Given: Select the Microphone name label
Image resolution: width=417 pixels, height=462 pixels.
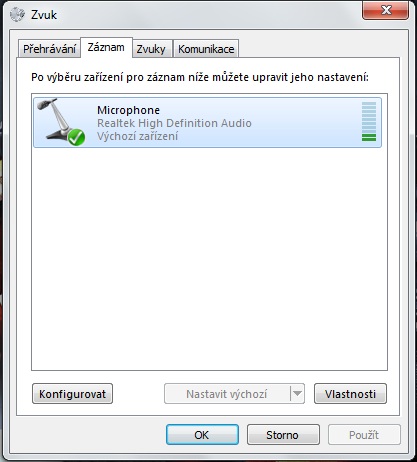Looking at the screenshot, I should 128,110.
